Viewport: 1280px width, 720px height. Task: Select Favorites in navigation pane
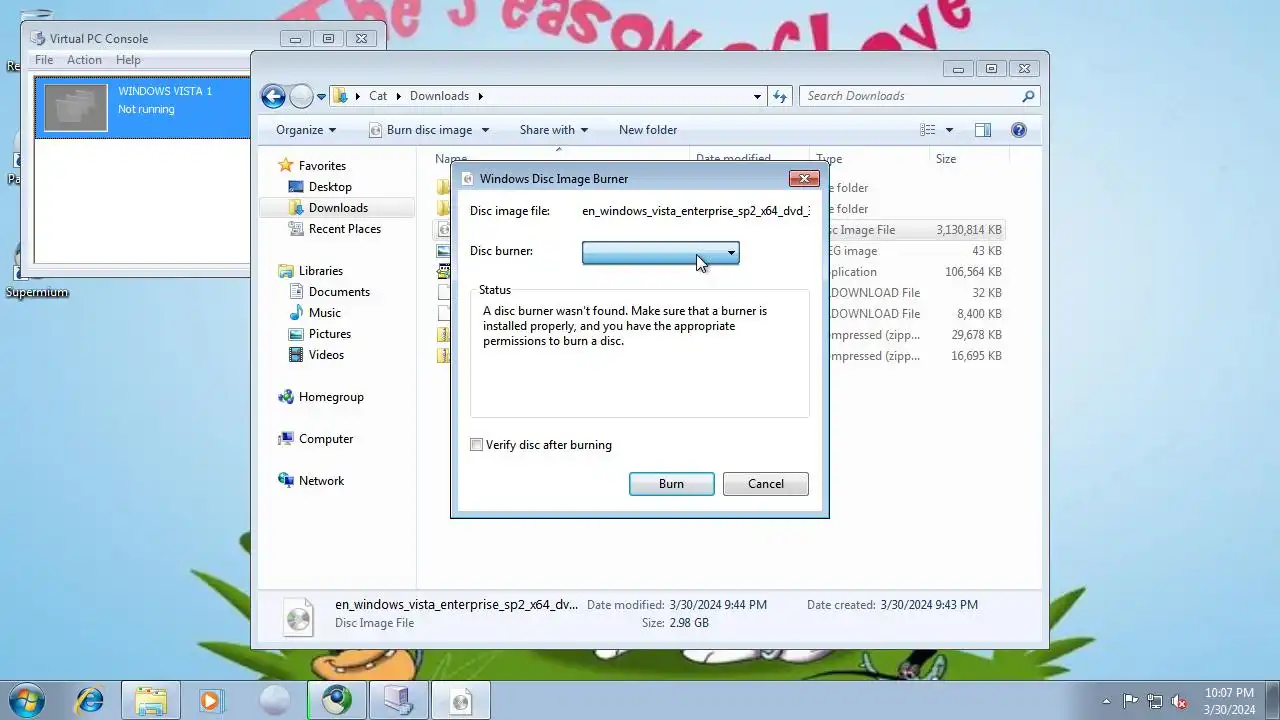322,166
